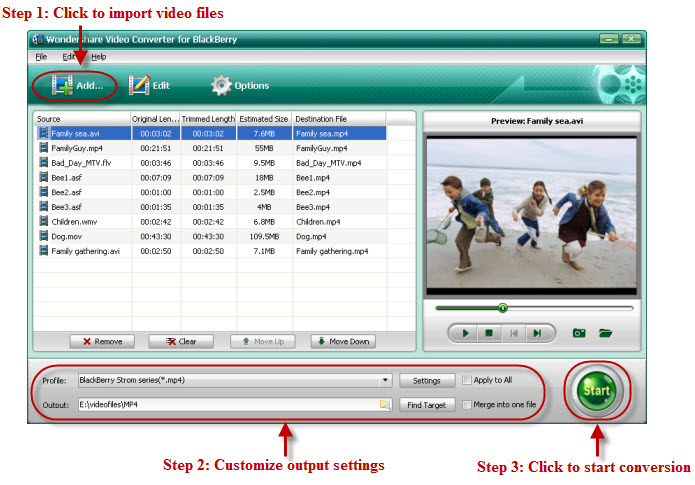Open the Edit video tool

point(149,85)
